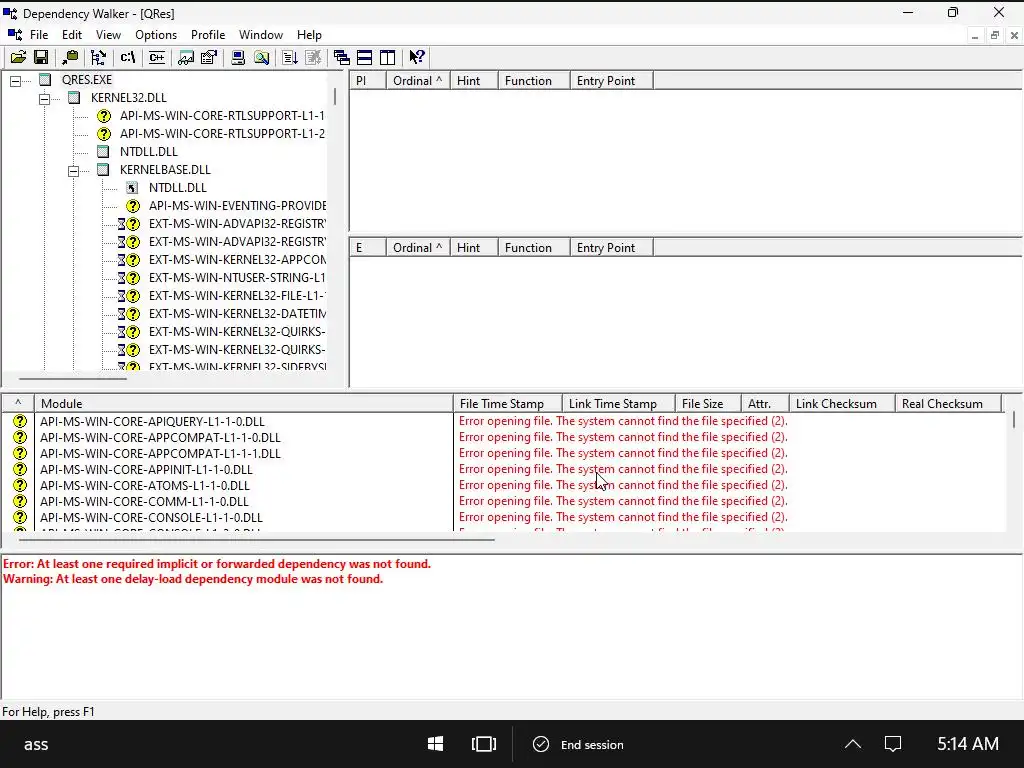The height and width of the screenshot is (768, 1024).
Task: Open the View menu
Action: click(108, 35)
